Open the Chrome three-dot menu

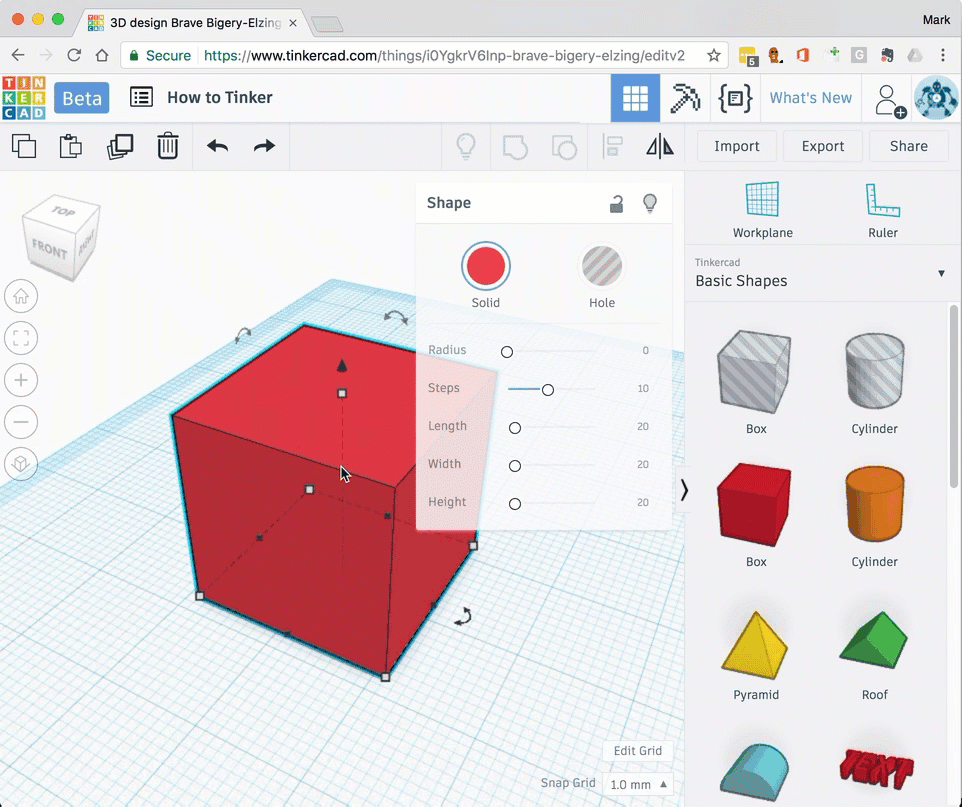[942, 55]
